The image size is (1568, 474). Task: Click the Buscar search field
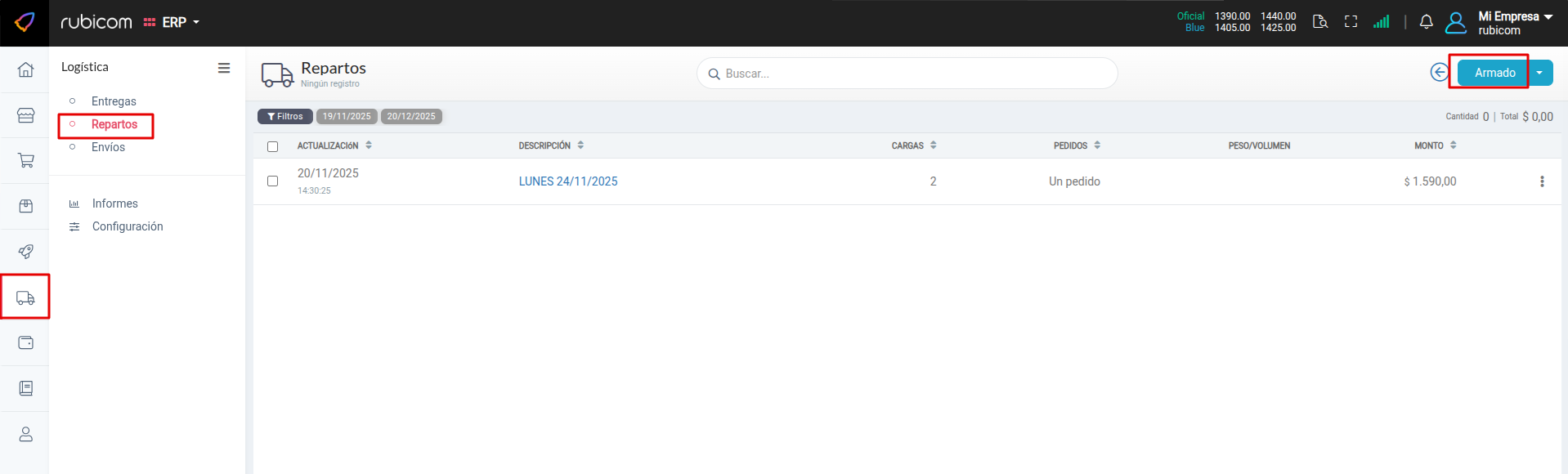tap(907, 74)
